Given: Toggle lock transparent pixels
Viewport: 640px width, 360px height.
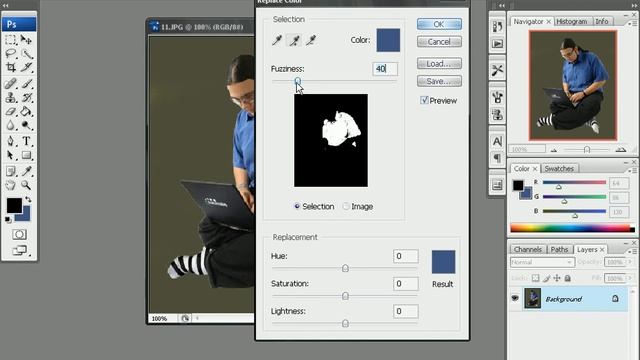Looking at the screenshot, I should (x=536, y=278).
